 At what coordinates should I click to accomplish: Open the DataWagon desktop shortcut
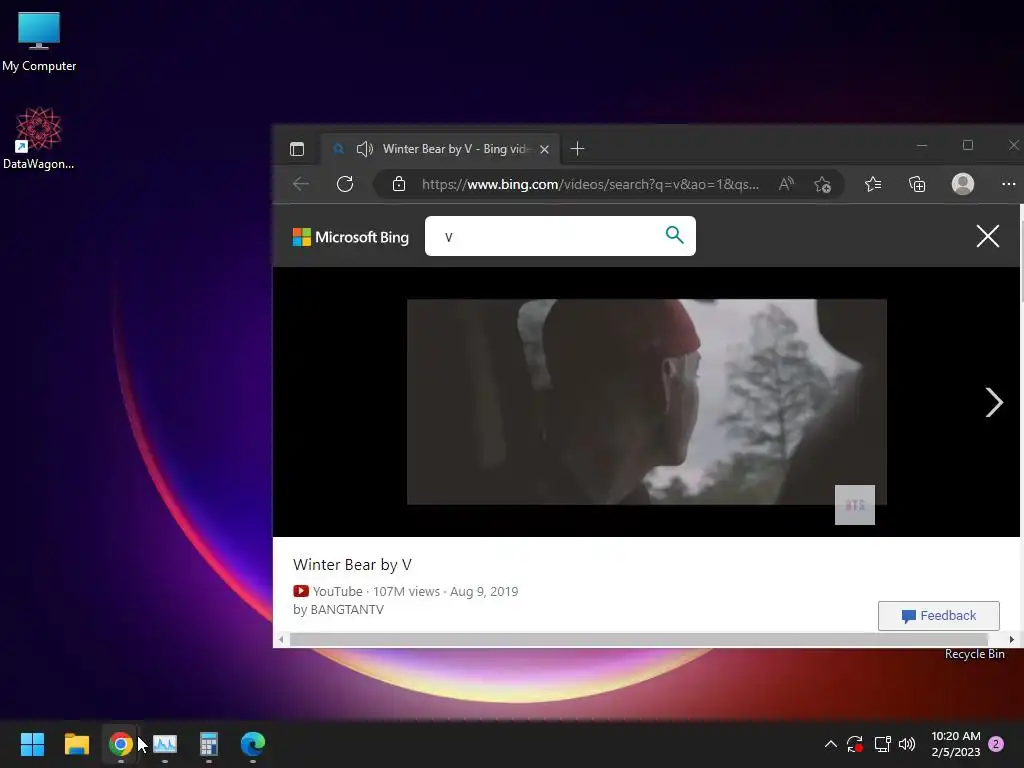(x=39, y=138)
